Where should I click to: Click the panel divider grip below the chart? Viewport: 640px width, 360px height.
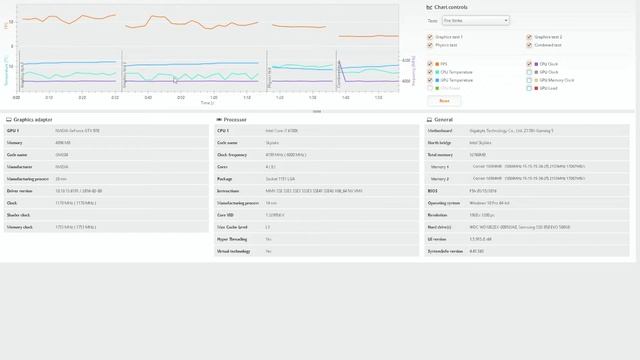[317, 111]
